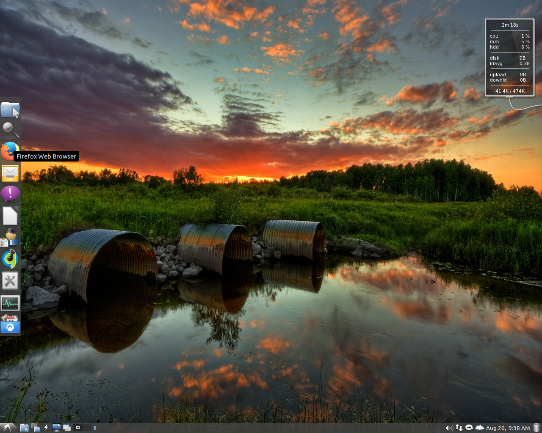Open volume control speaker icon
Viewport: 542px width, 433px height.
pyautogui.click(x=449, y=428)
